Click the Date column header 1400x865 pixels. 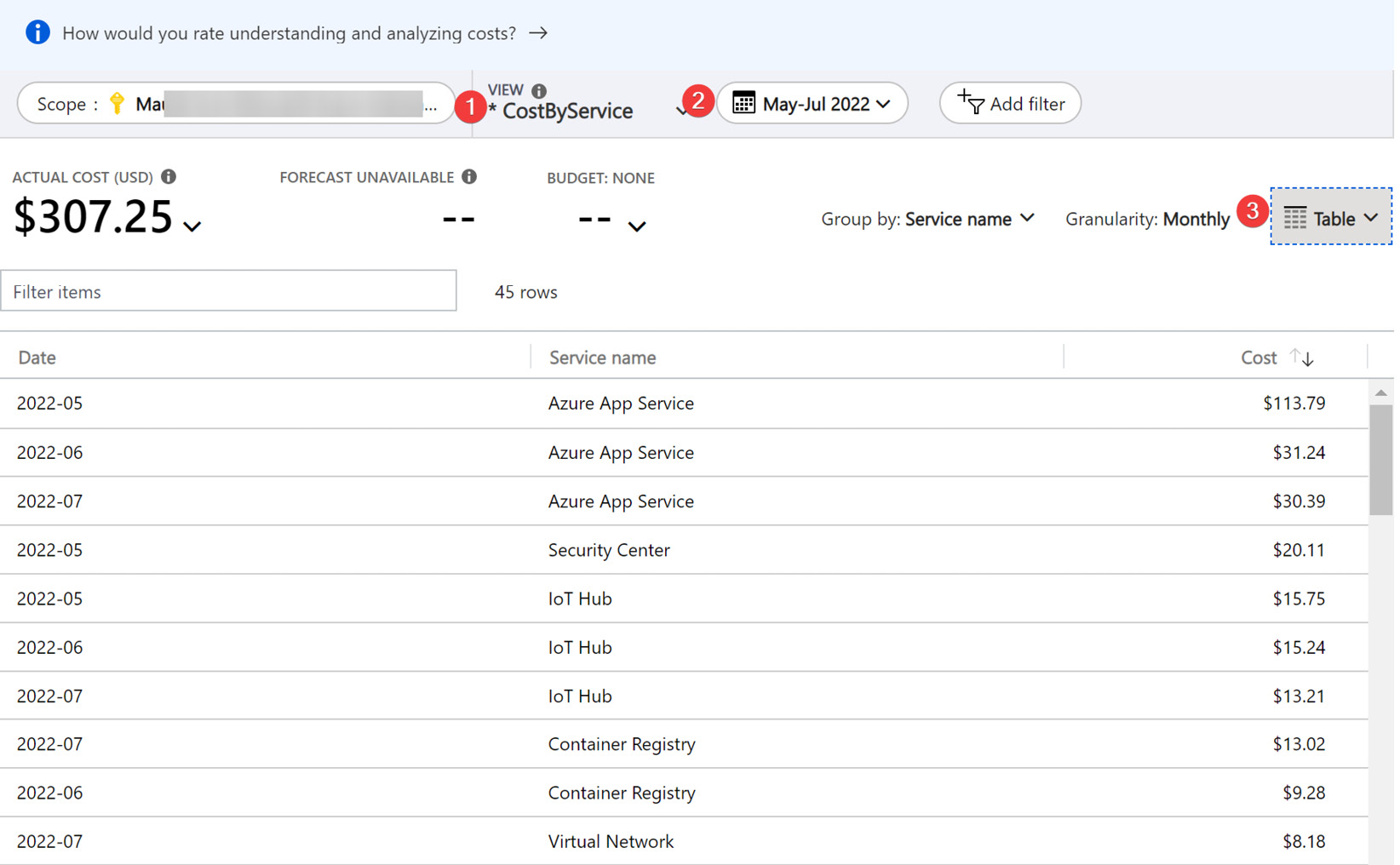37,358
